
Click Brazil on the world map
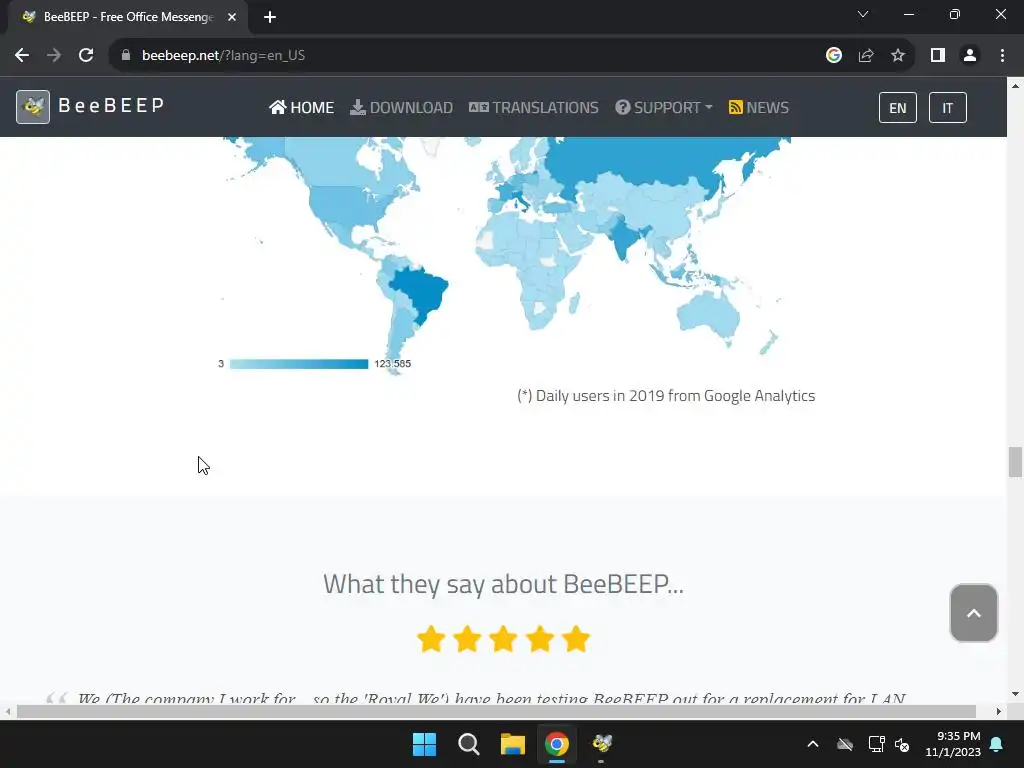pos(422,291)
